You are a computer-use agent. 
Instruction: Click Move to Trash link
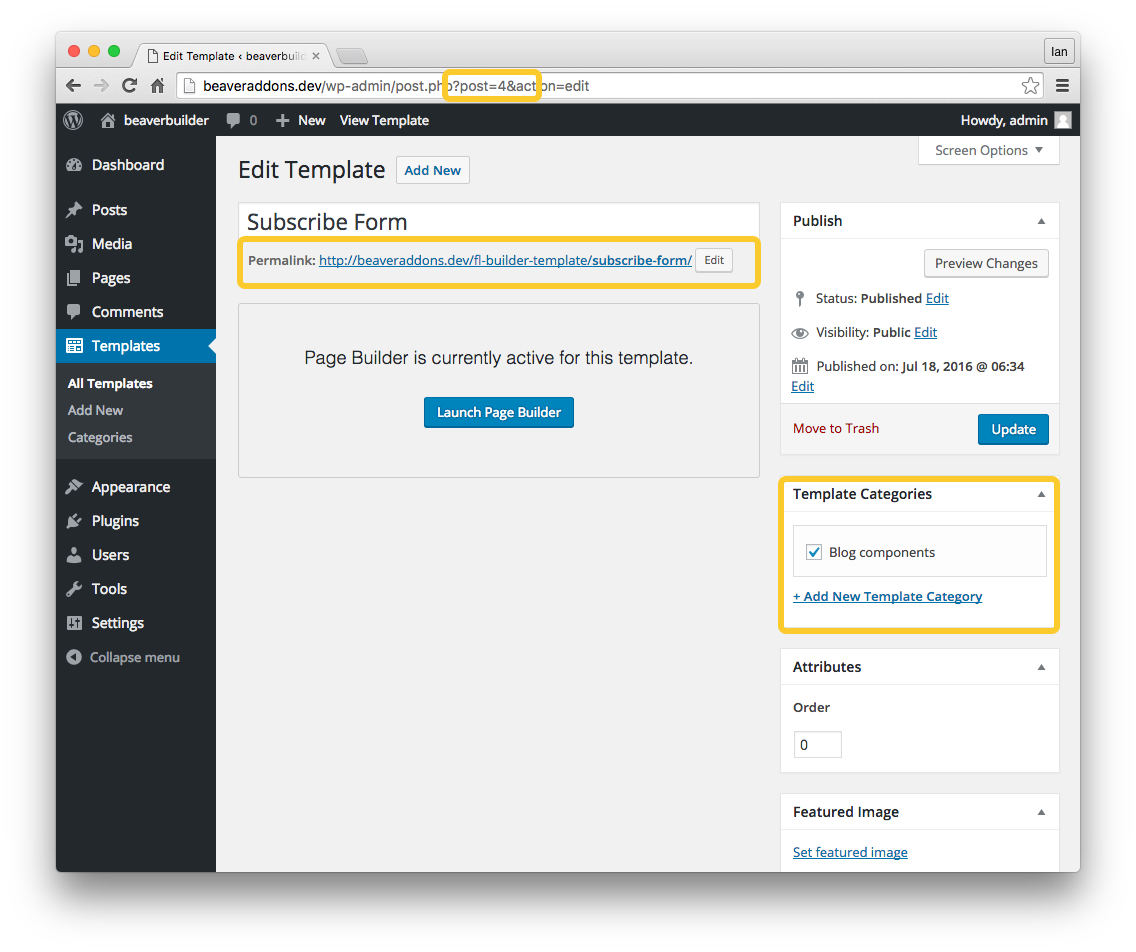pyautogui.click(x=835, y=428)
